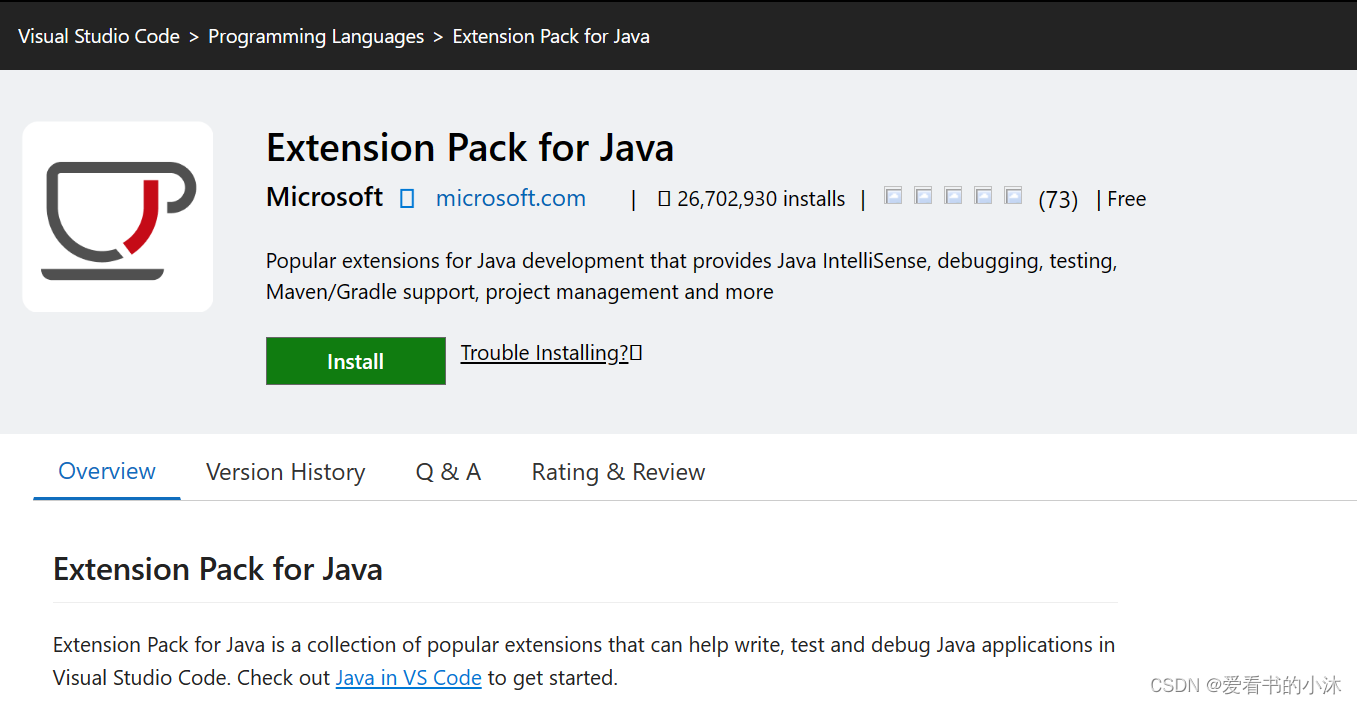This screenshot has height=704, width=1357.
Task: Click the overview paragraph starting Extension Pack for Java is
Action: pyautogui.click(x=584, y=661)
